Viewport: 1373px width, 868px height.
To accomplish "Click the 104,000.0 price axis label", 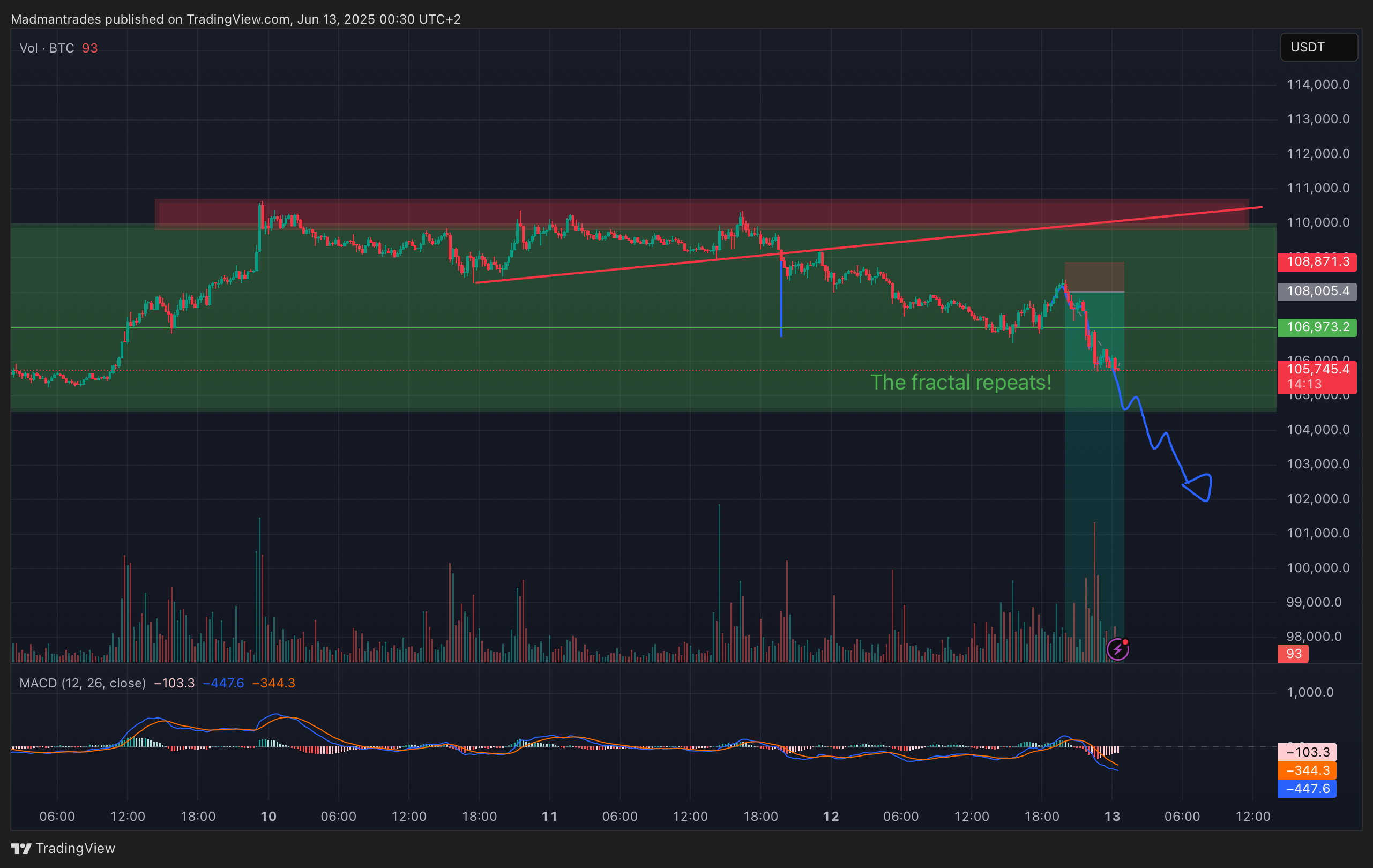I will click(x=1318, y=430).
